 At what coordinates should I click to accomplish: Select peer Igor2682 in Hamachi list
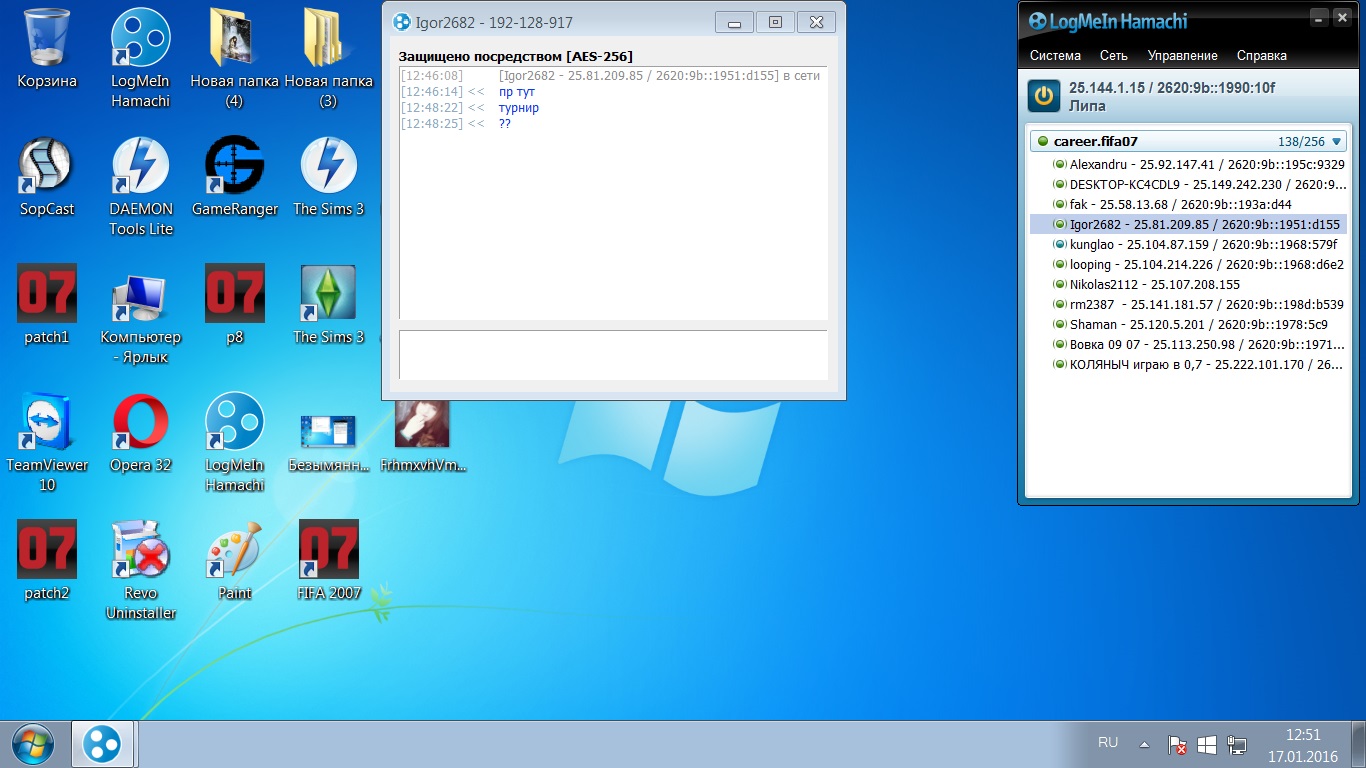pyautogui.click(x=1189, y=224)
